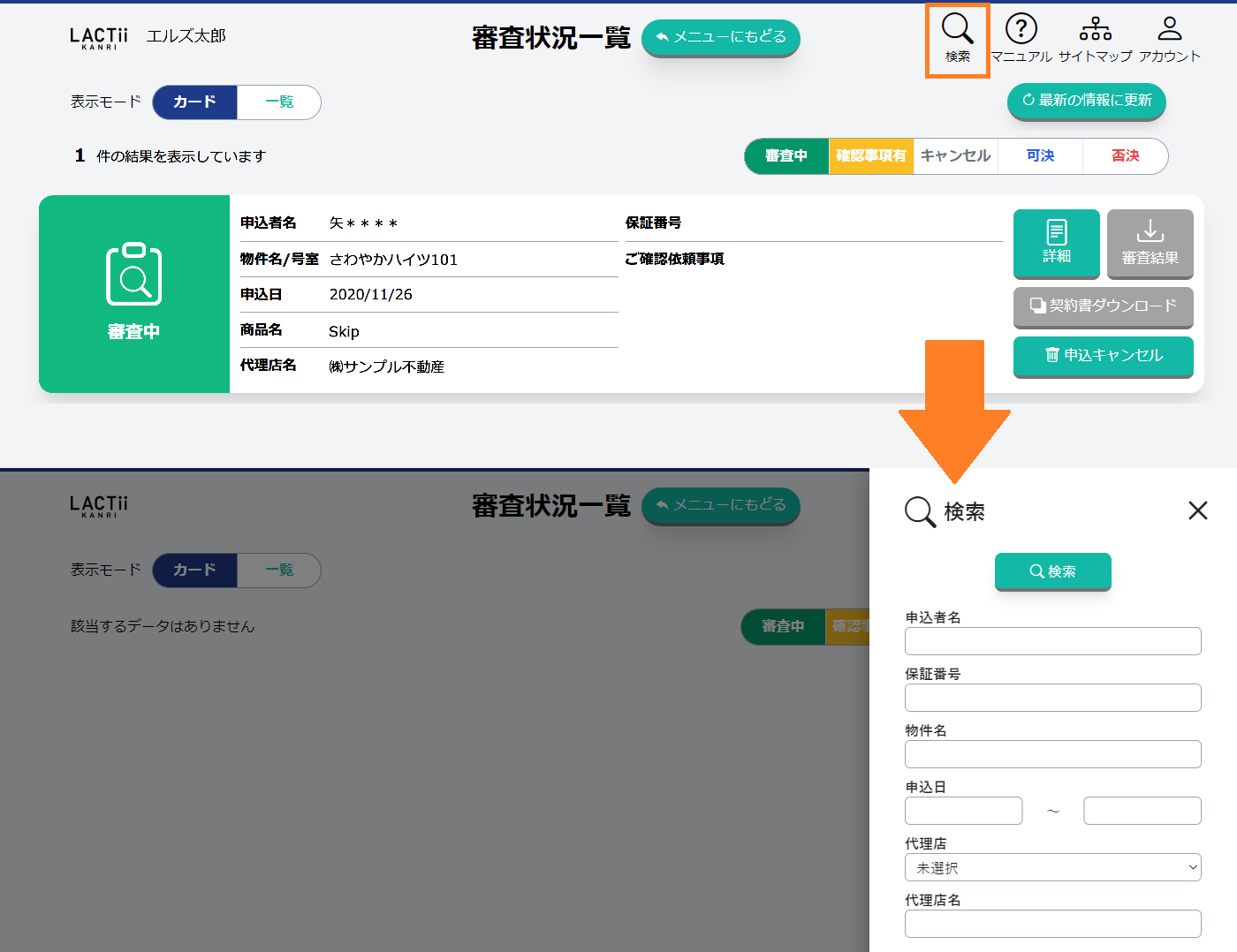
Task: Select the 可決 filter tab
Action: [1040, 156]
